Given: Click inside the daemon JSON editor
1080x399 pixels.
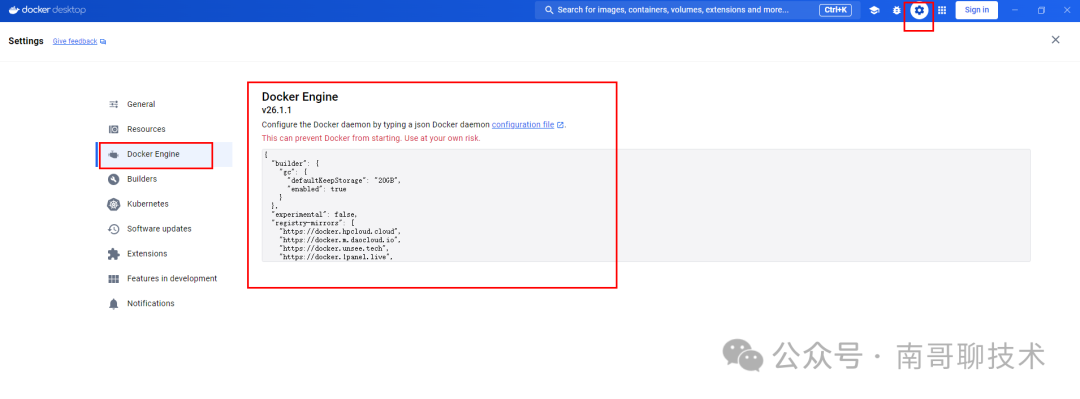Looking at the screenshot, I should pos(646,205).
